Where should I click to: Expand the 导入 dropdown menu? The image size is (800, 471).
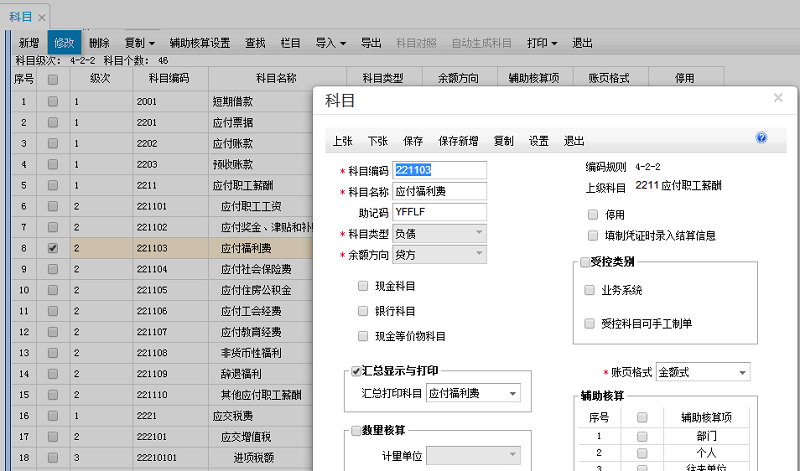coord(331,43)
